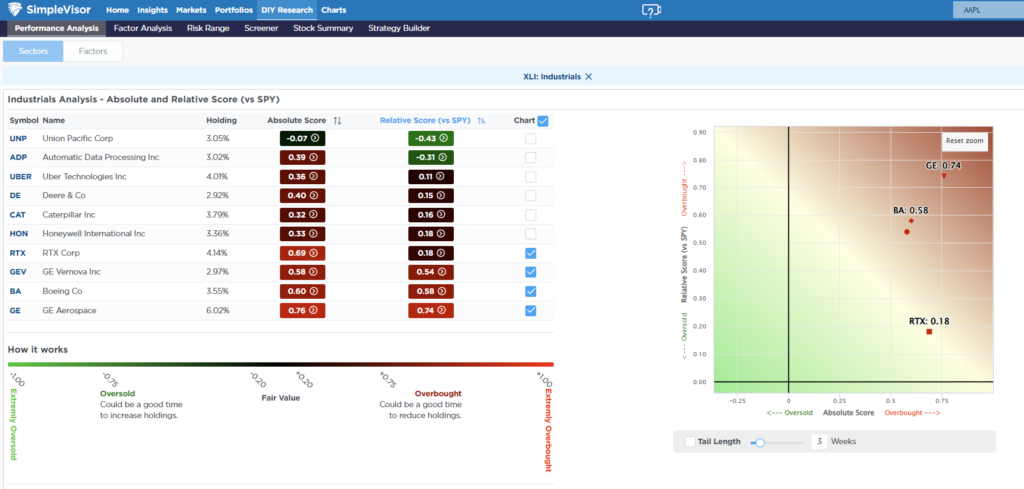1024x489 pixels.
Task: Toggle the Chart select-all checkbox in header
Action: (543, 121)
